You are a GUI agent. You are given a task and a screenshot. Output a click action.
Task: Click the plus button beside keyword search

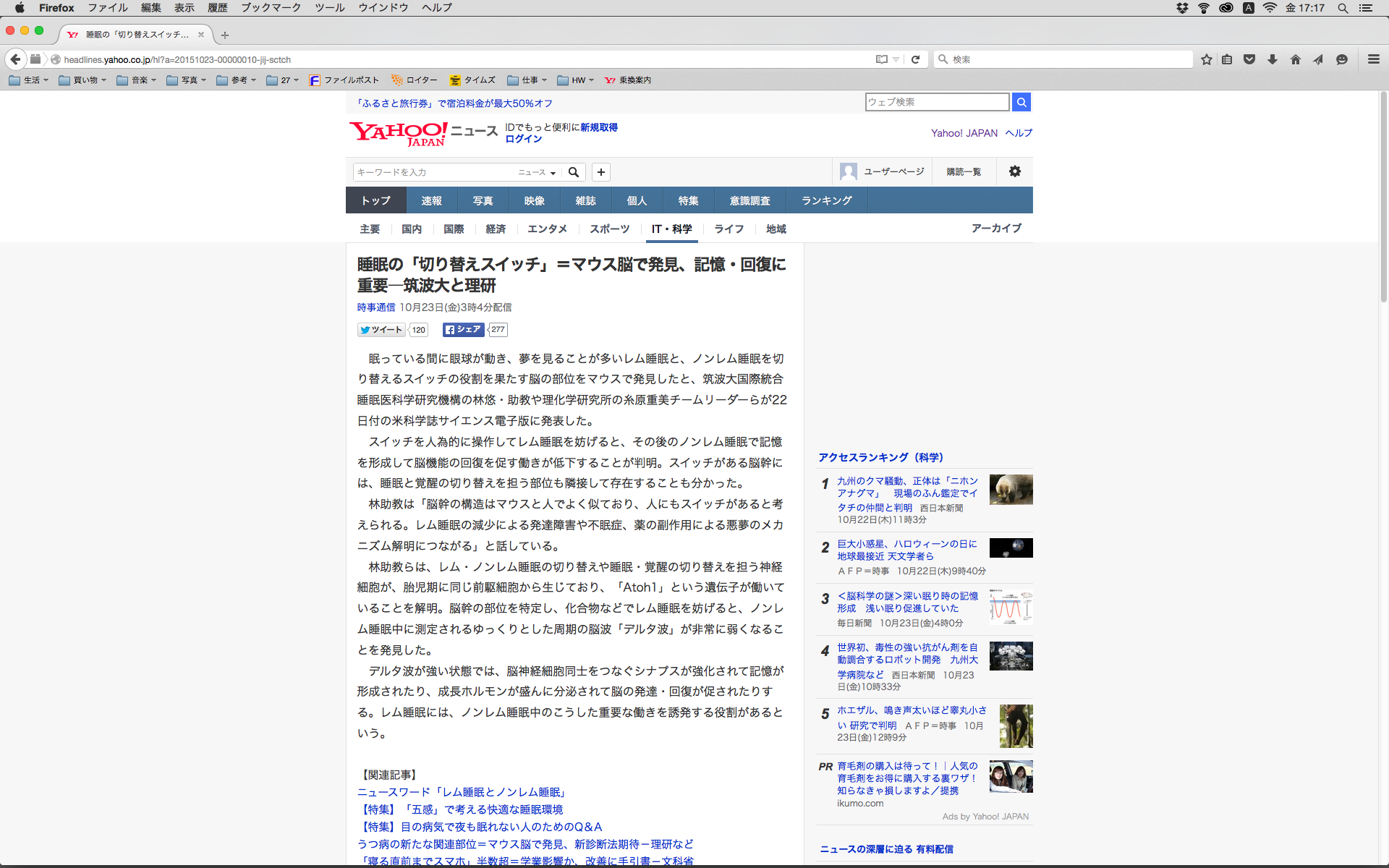[x=600, y=172]
